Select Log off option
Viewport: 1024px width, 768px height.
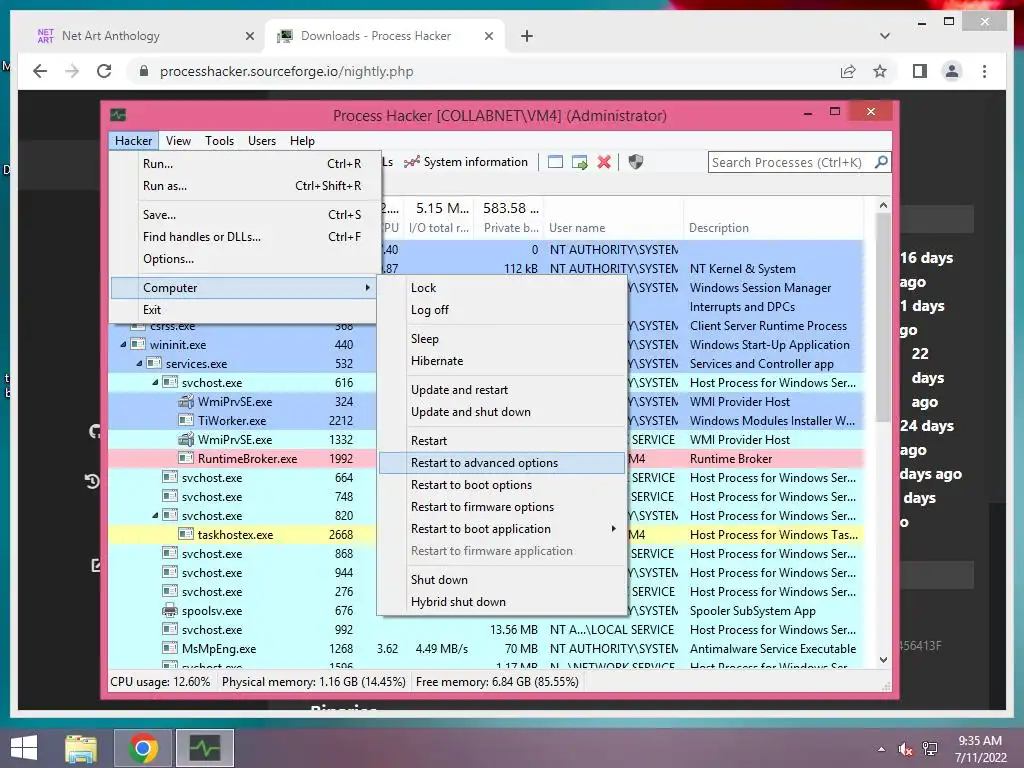tap(502, 310)
